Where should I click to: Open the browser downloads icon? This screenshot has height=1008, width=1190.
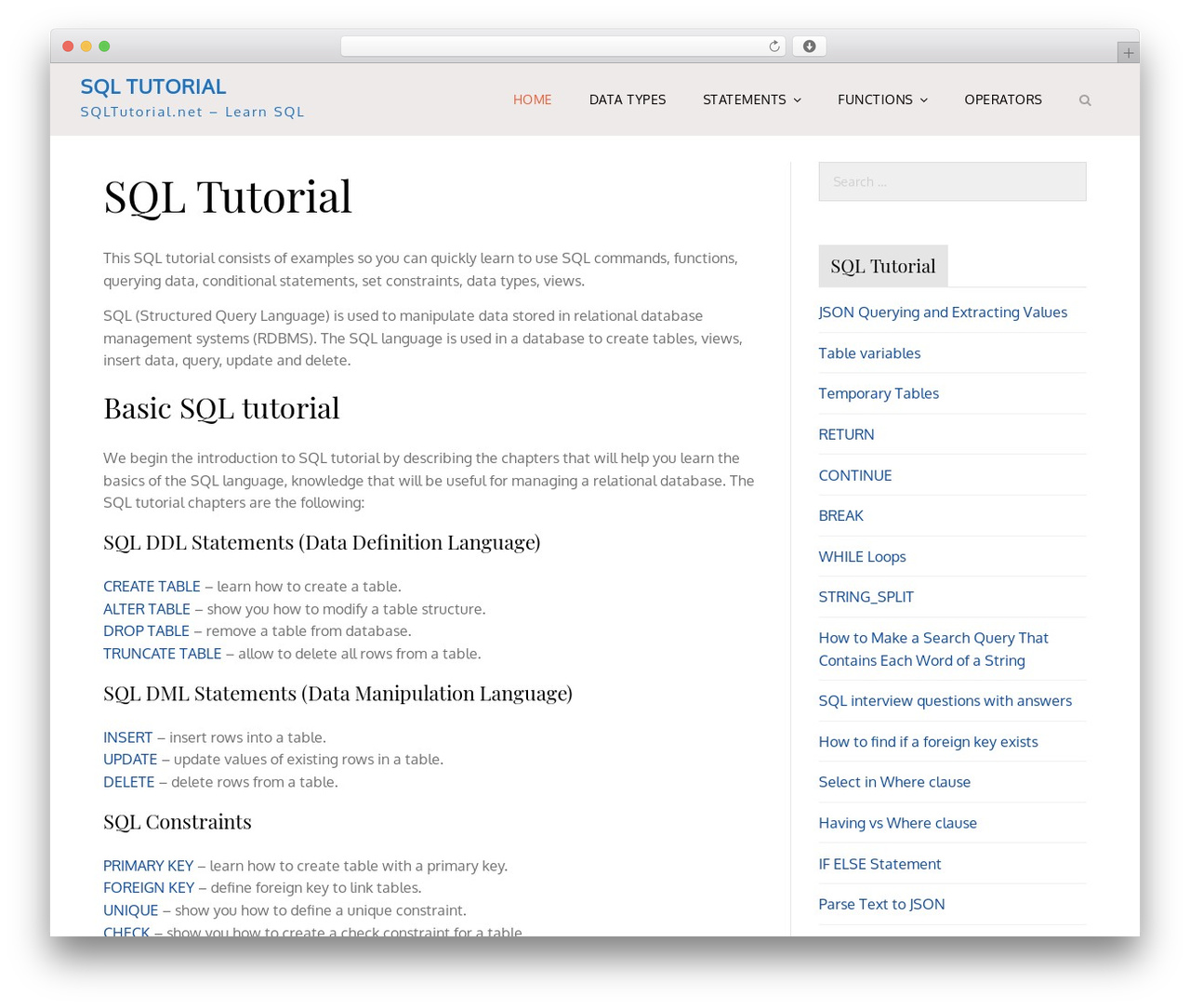click(x=809, y=46)
